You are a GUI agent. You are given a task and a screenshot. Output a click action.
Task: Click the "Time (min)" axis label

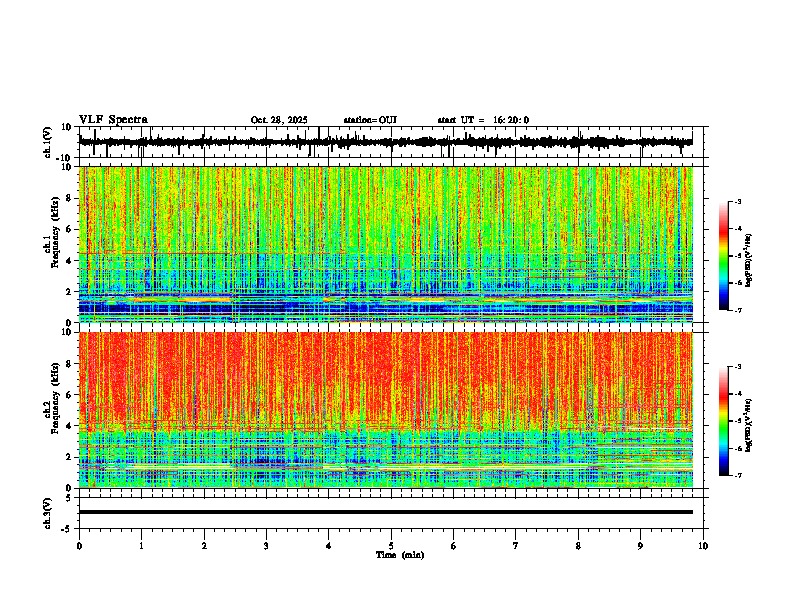(x=400, y=555)
